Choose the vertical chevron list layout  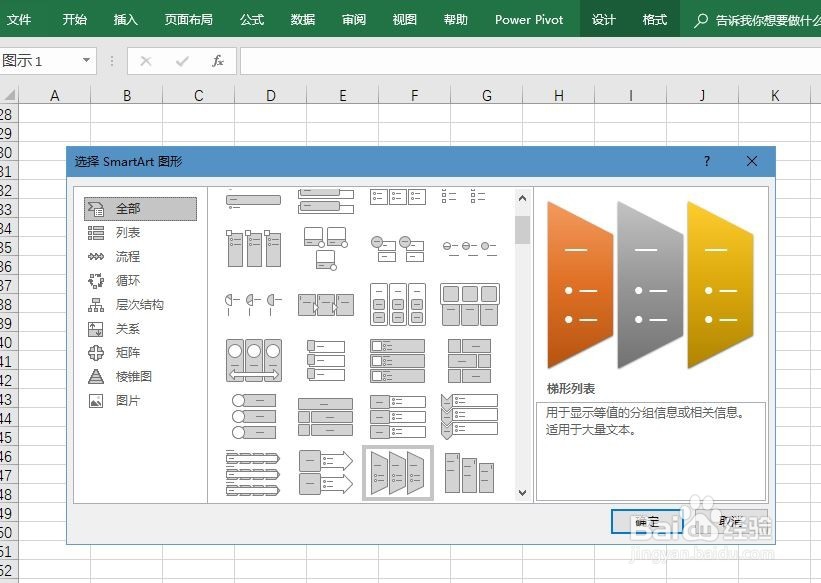pos(470,416)
